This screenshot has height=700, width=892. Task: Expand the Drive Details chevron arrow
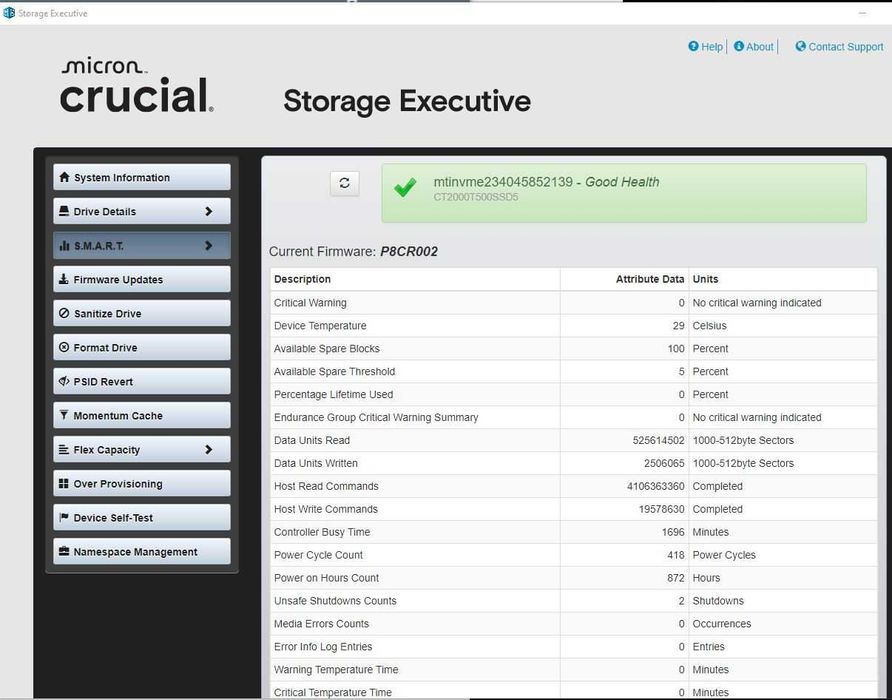tap(209, 211)
